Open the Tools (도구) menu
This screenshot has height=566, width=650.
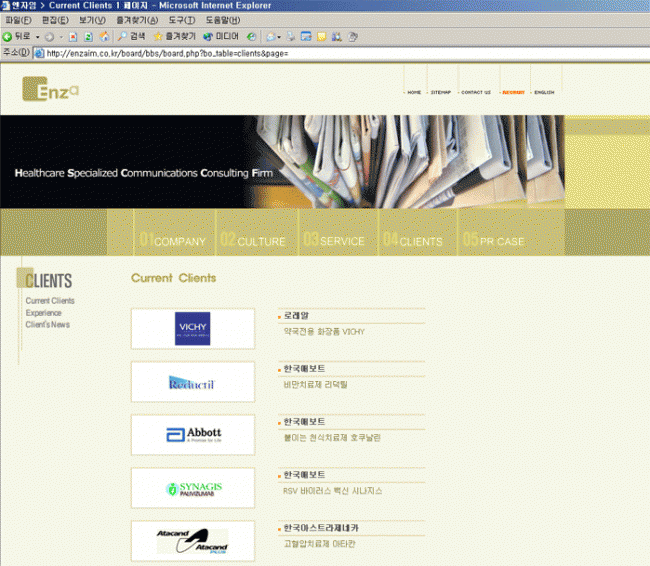pos(181,20)
